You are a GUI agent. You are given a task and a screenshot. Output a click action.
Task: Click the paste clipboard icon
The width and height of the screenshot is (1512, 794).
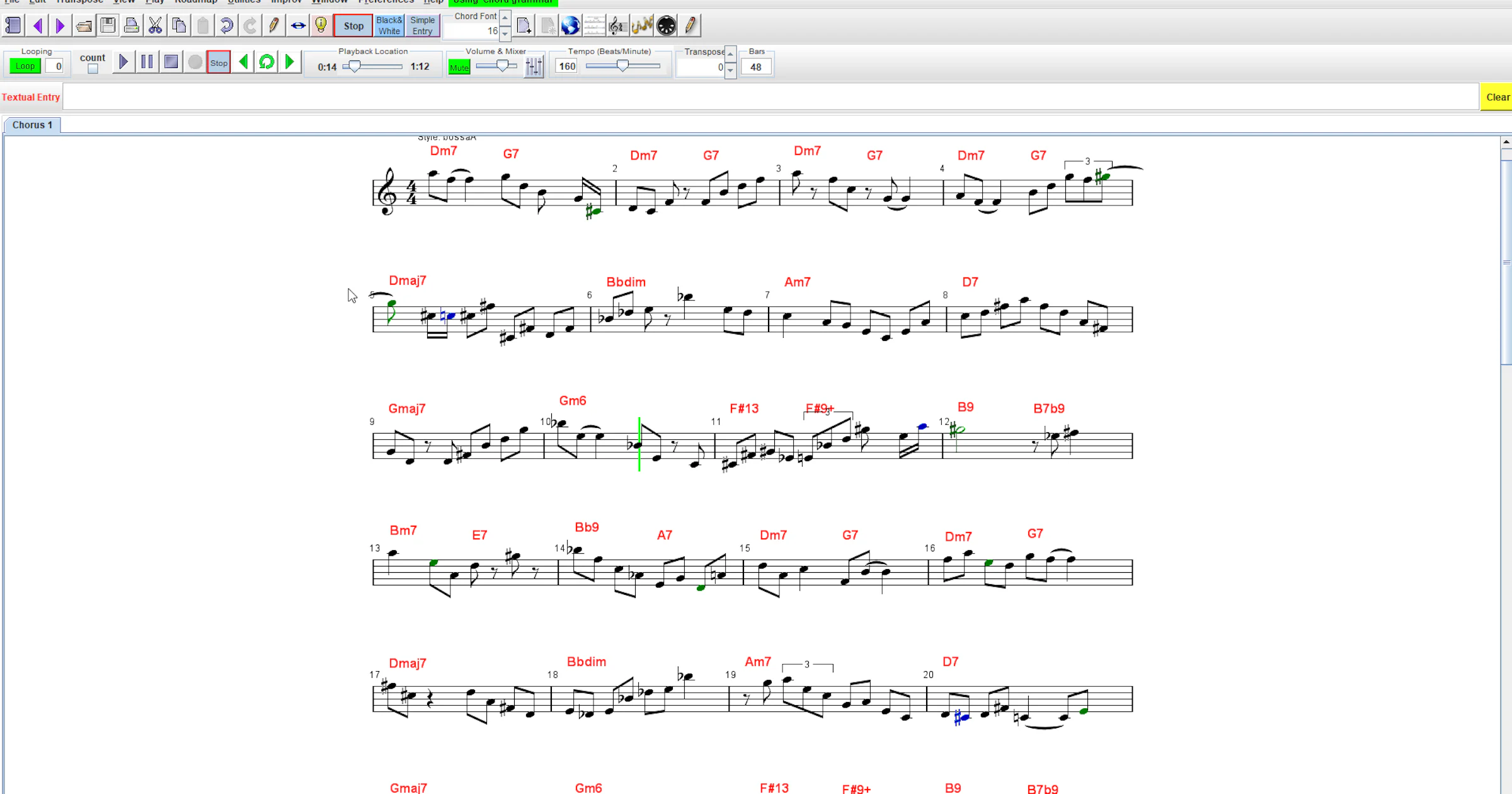[202, 26]
